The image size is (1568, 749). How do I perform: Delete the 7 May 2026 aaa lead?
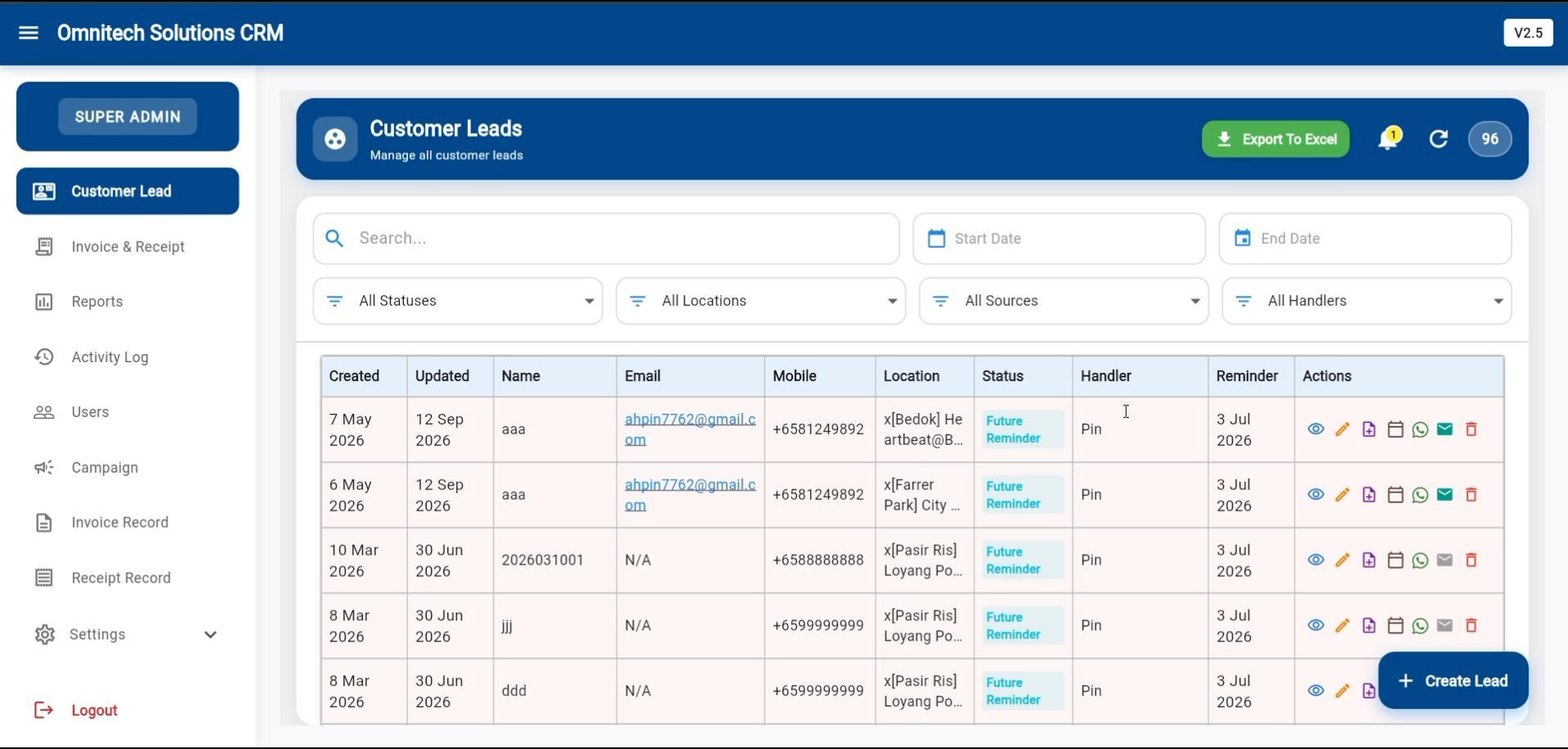[x=1471, y=429]
